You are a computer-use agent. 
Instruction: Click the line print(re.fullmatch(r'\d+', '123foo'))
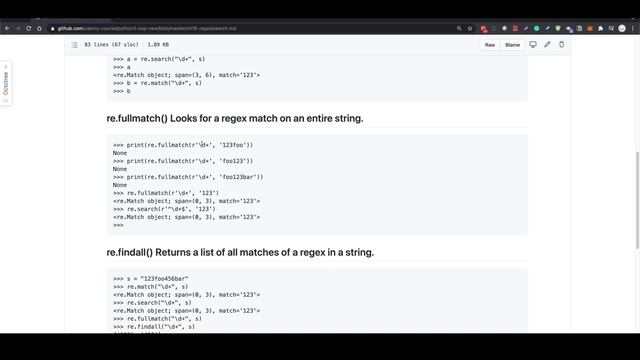tap(183, 145)
